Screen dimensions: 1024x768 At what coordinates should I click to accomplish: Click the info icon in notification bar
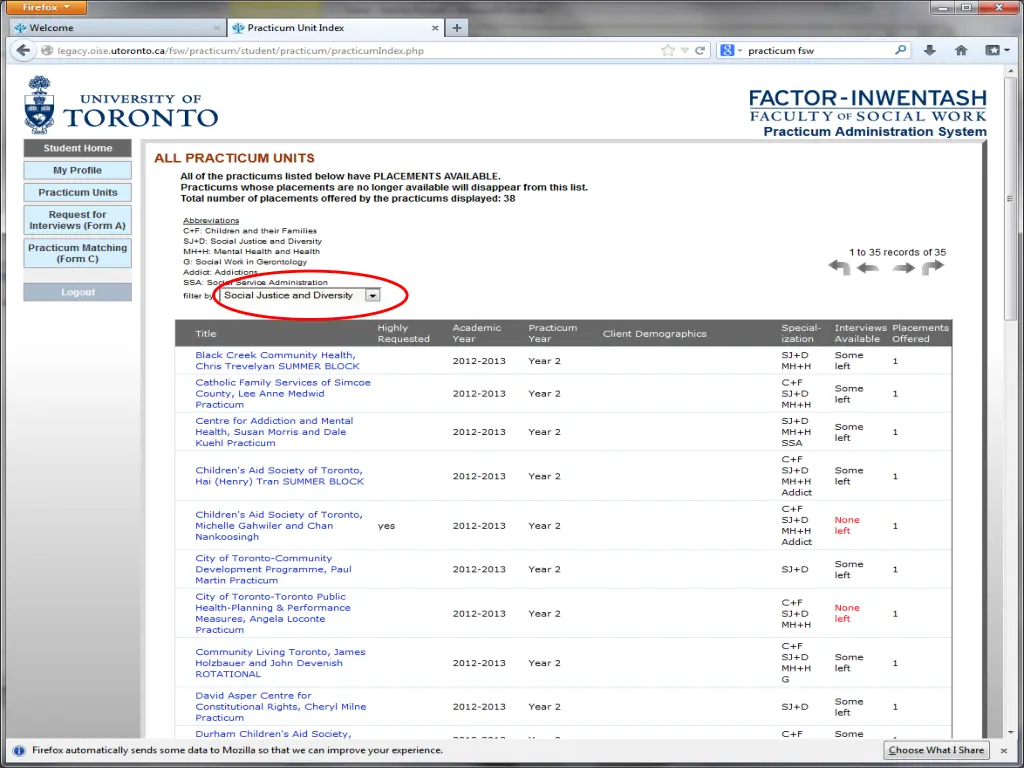tap(18, 750)
